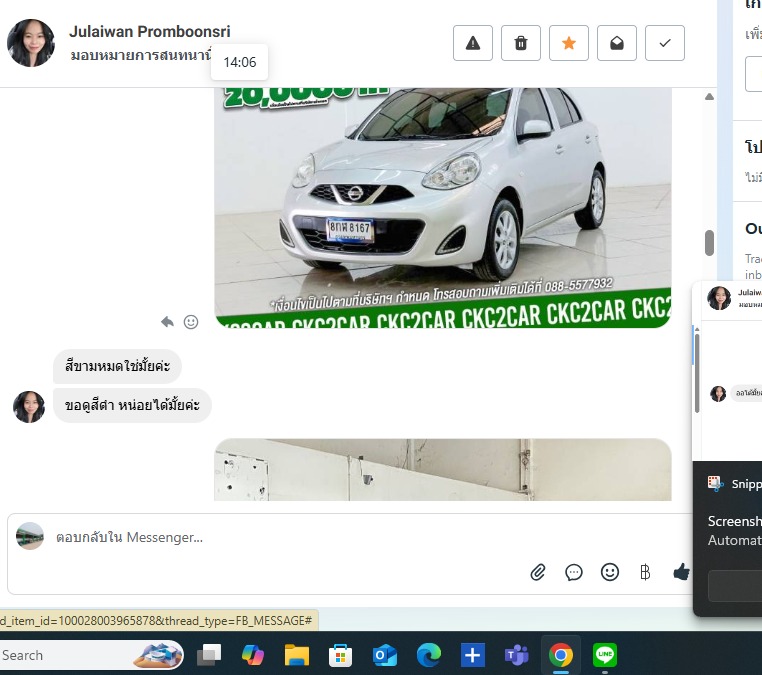The image size is (762, 675).
Task: Type in the Messenger reply field
Action: point(280,538)
